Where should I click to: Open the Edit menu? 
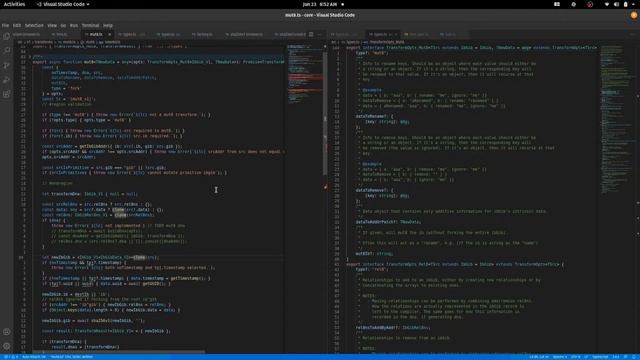point(17,25)
